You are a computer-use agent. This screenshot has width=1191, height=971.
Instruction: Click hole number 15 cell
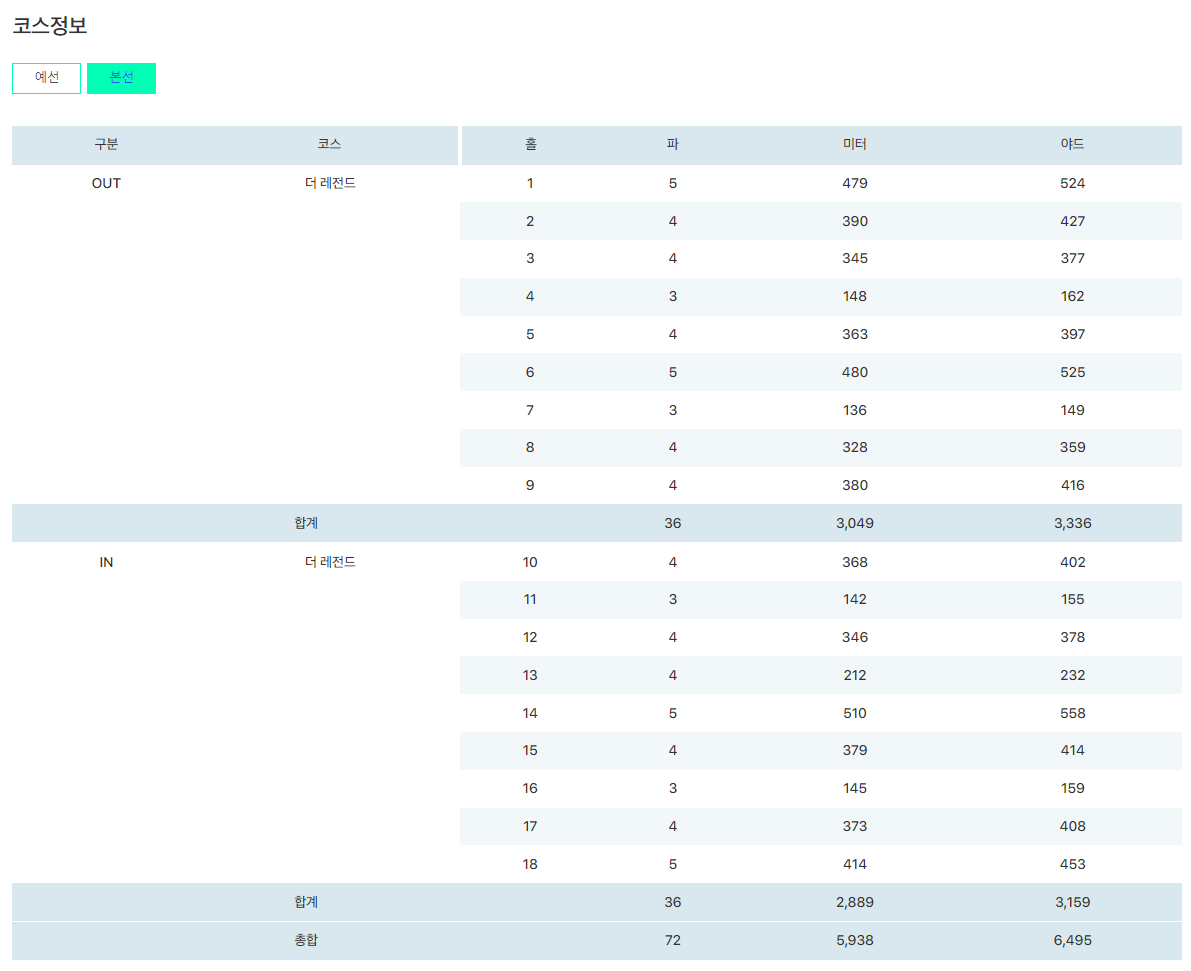tap(530, 751)
